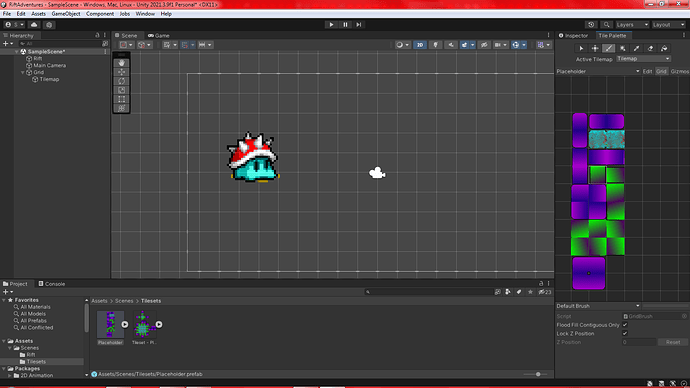
Task: Choose the Tile Palette Select tool
Action: pos(581,48)
